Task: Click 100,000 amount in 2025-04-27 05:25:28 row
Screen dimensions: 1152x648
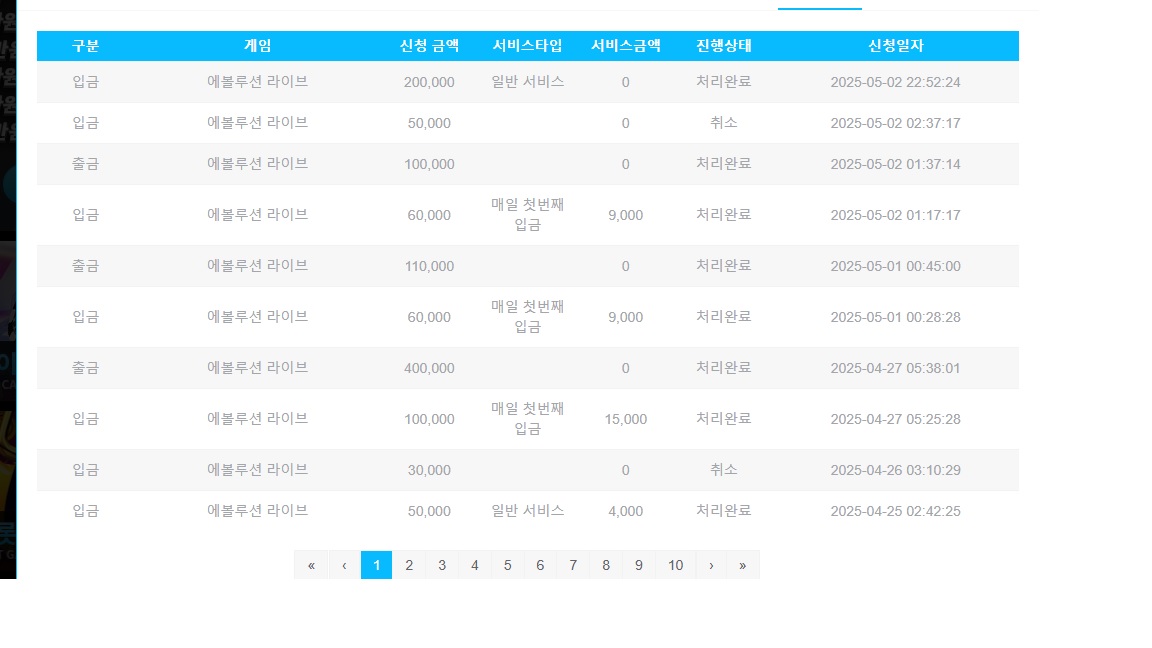Action: (x=429, y=420)
